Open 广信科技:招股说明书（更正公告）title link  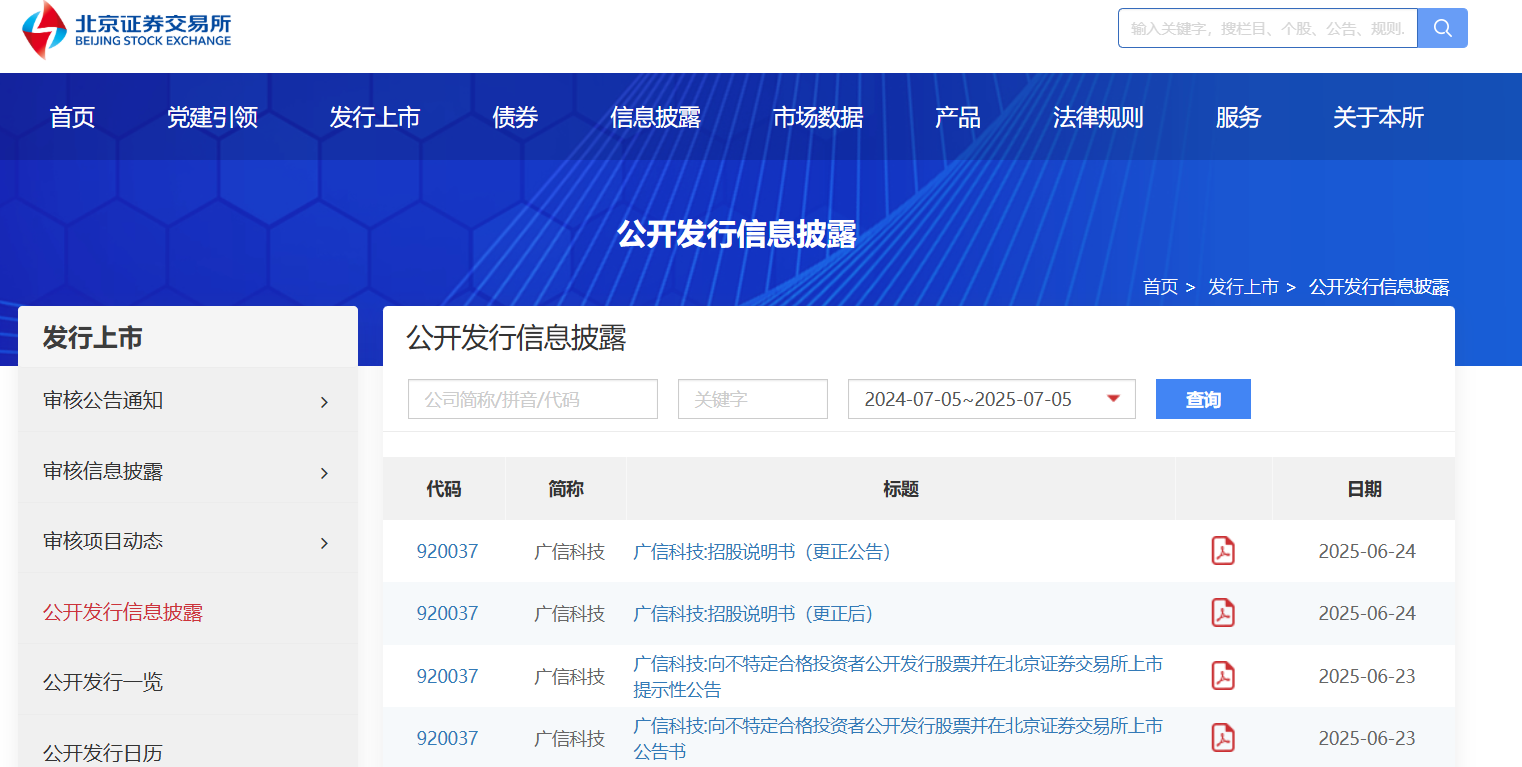tap(762, 551)
